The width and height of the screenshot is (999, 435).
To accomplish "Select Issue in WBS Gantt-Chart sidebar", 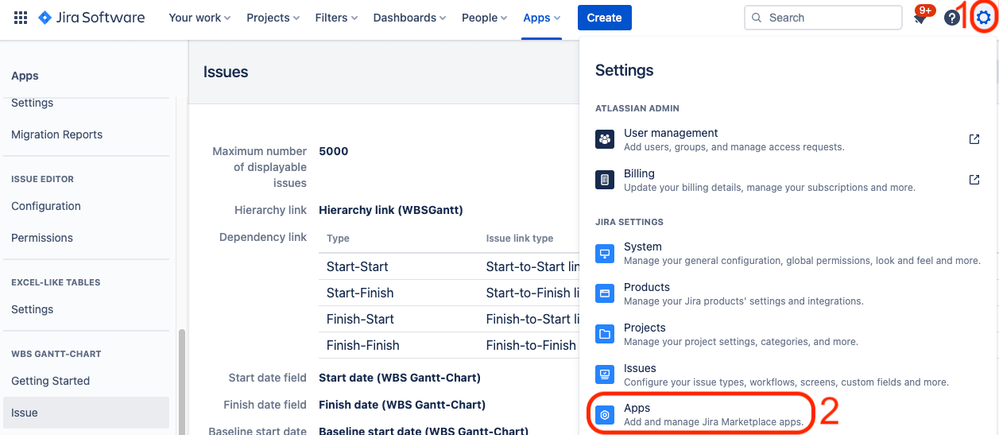I will pyautogui.click(x=86, y=413).
